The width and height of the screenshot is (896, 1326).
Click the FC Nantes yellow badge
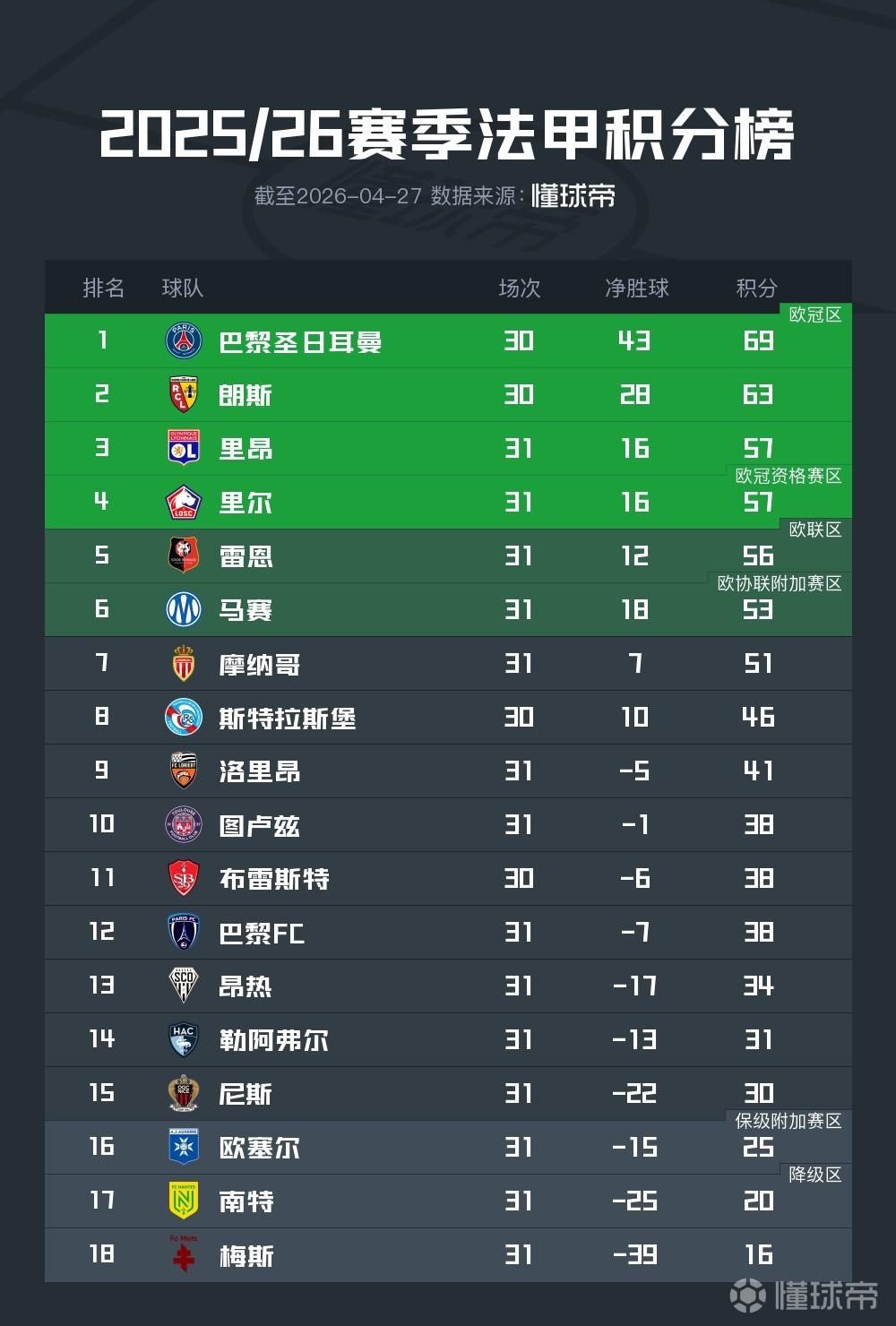(x=184, y=1201)
